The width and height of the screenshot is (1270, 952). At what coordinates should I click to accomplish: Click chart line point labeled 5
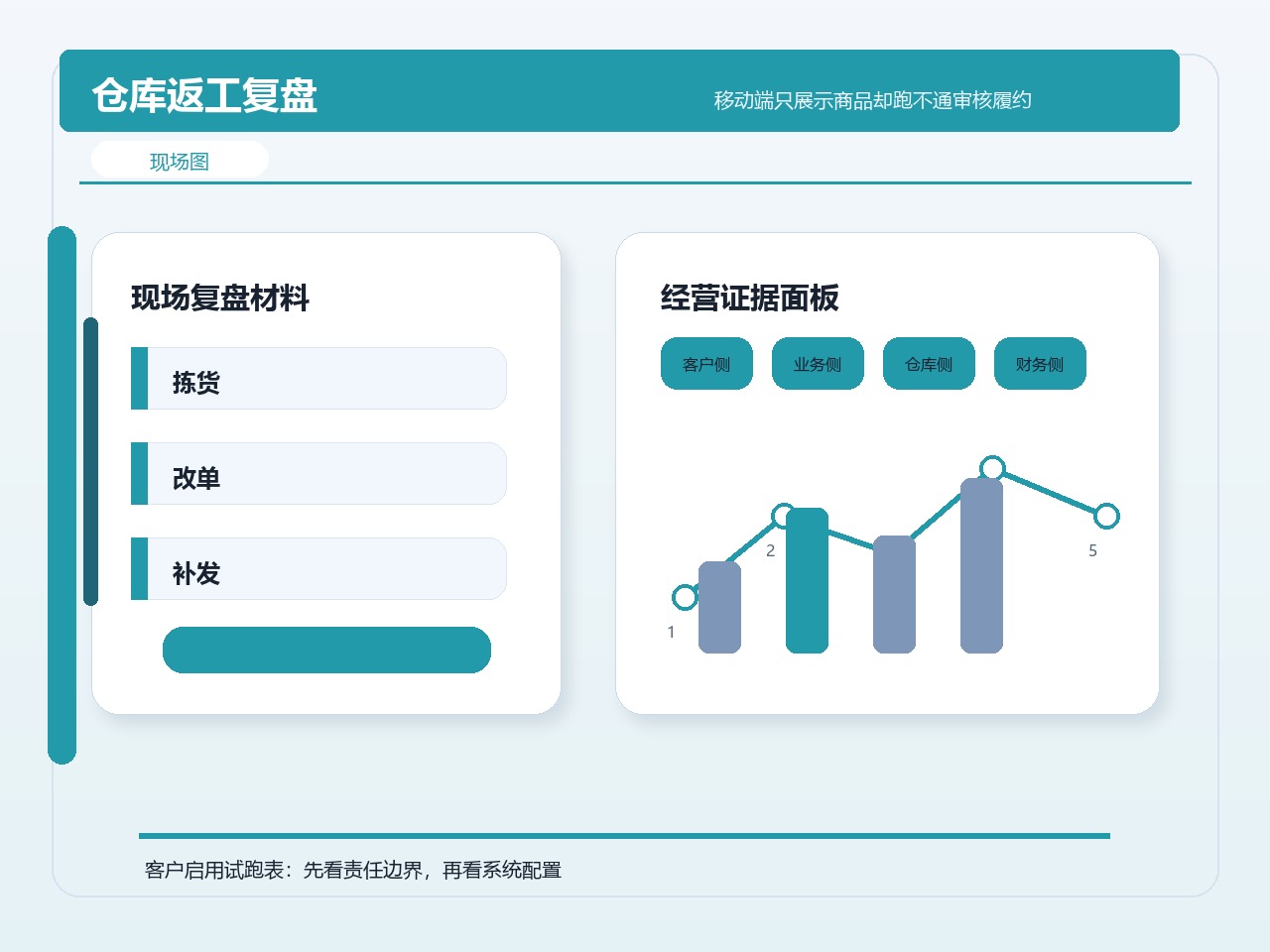(x=1106, y=516)
